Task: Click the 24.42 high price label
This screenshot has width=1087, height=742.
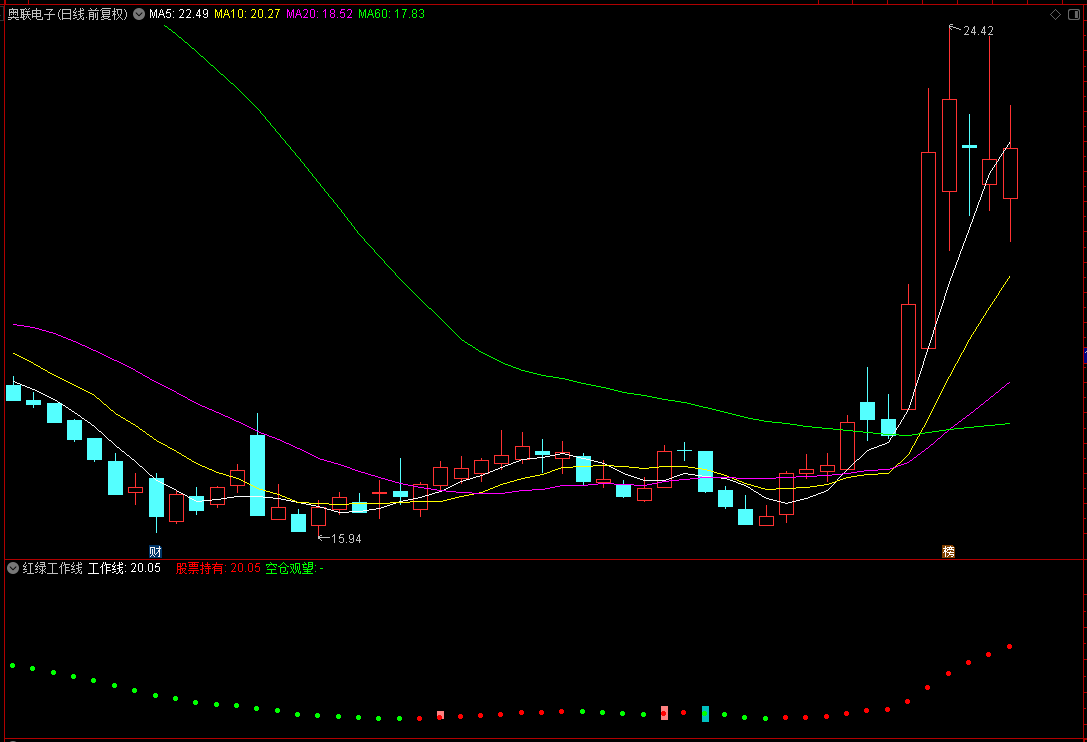Action: click(978, 31)
